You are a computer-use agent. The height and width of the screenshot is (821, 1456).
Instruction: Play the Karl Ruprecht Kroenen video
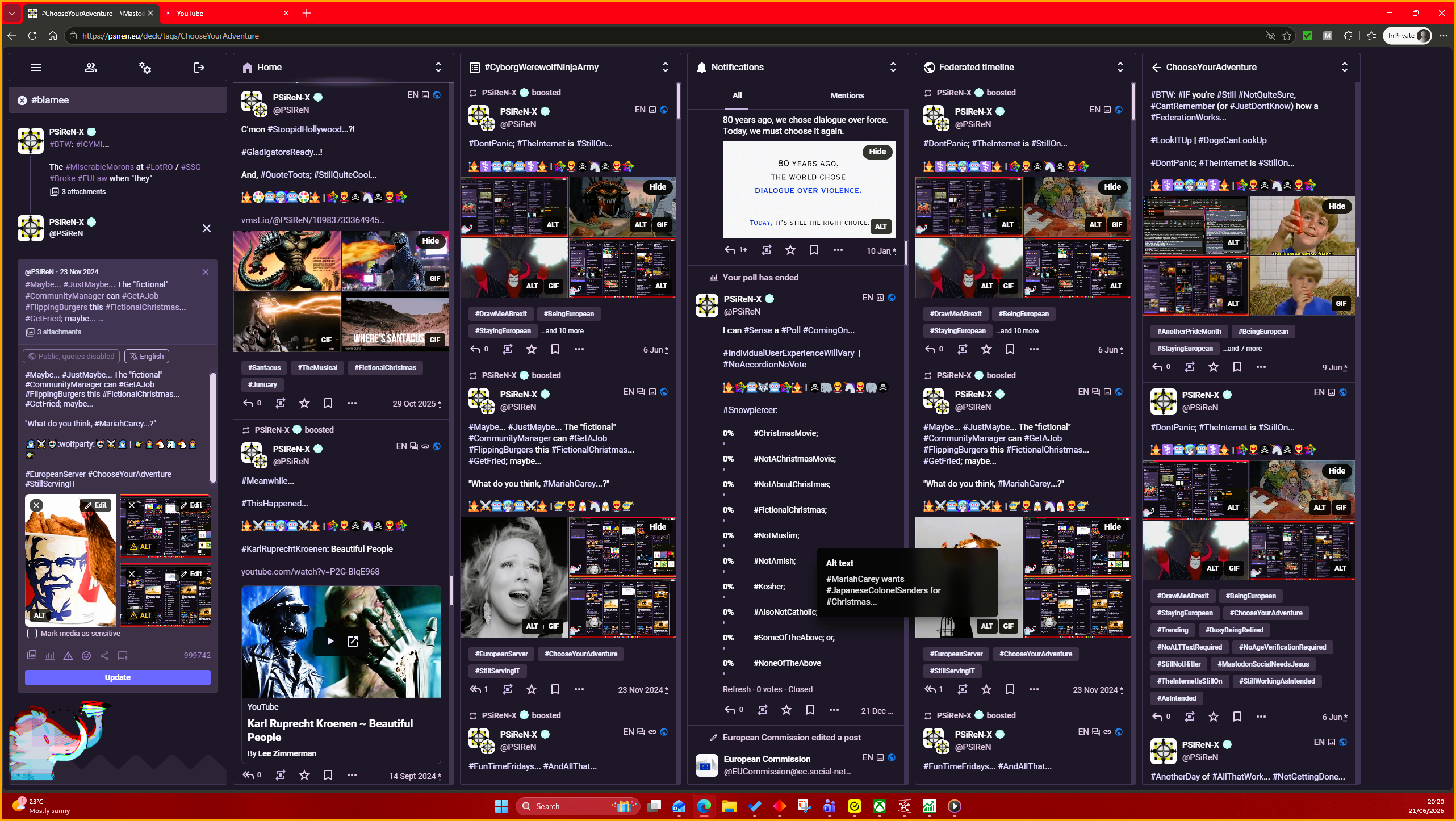(330, 641)
